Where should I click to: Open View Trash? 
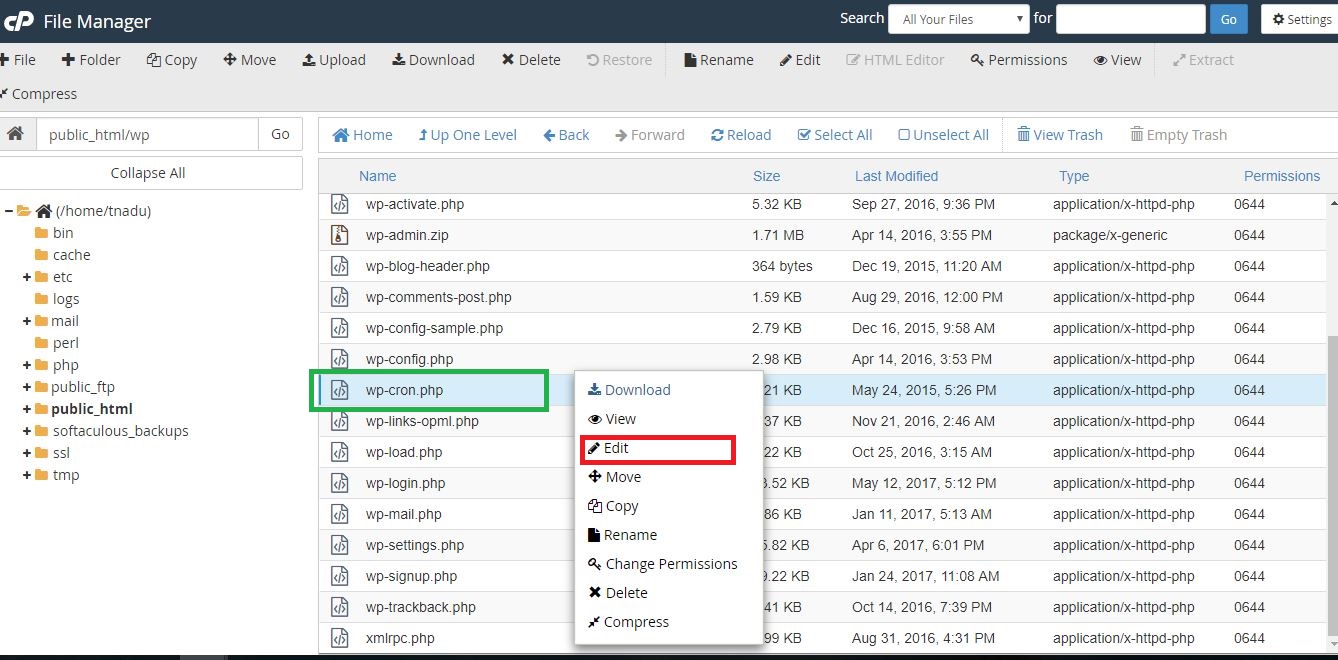(x=1060, y=135)
